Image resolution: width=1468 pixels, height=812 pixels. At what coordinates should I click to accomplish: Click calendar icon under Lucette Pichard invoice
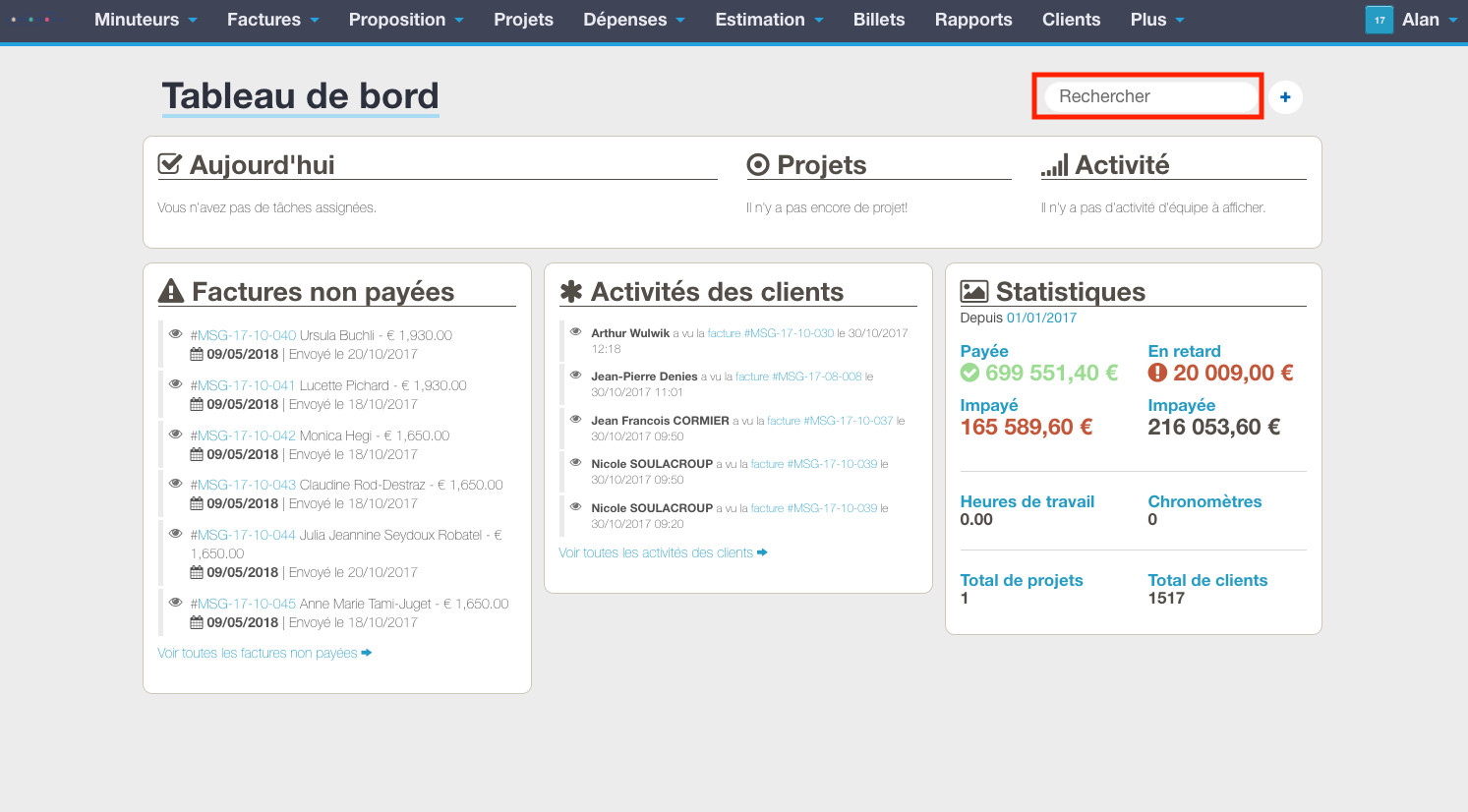pos(197,404)
